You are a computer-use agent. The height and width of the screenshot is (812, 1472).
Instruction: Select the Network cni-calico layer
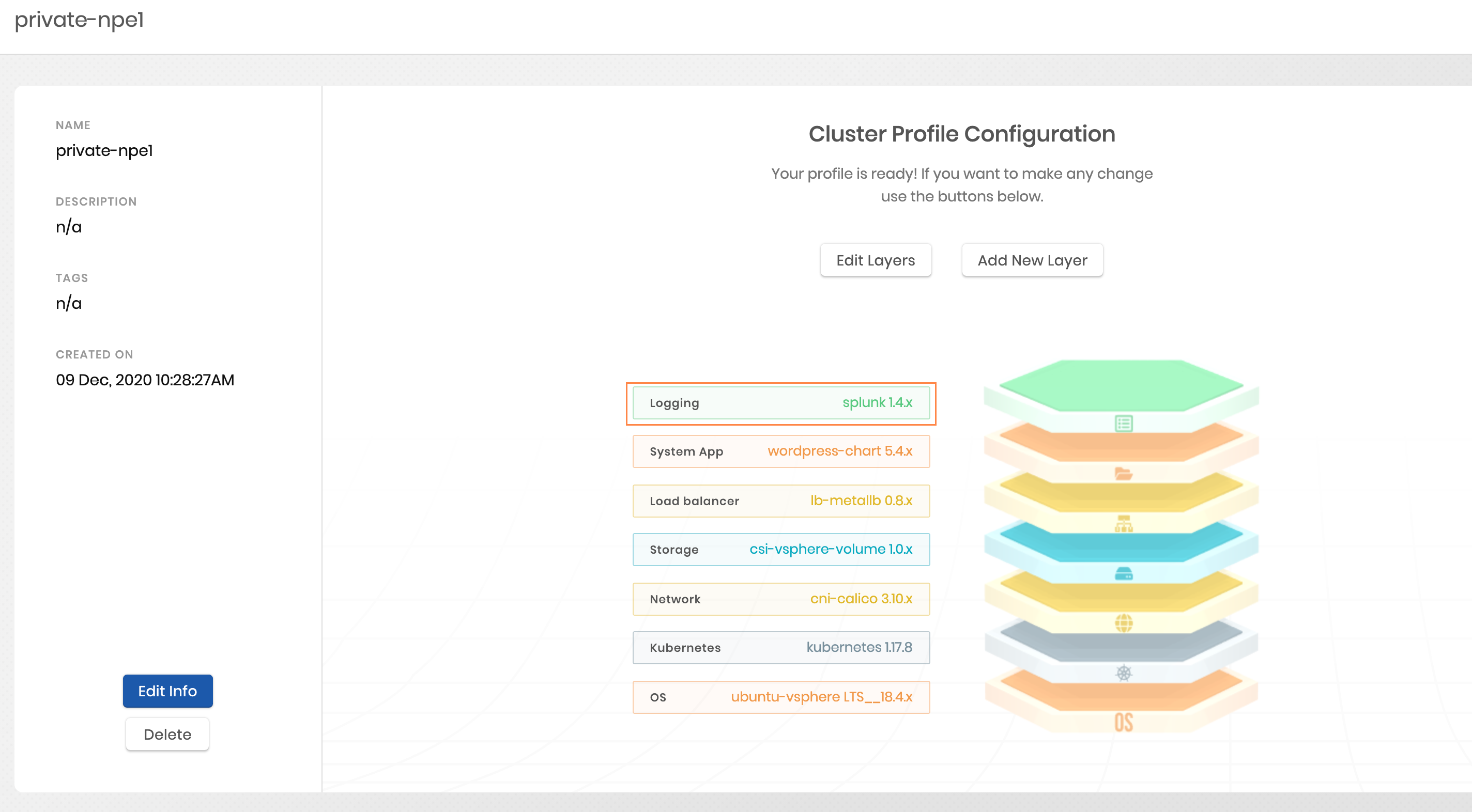[781, 599]
